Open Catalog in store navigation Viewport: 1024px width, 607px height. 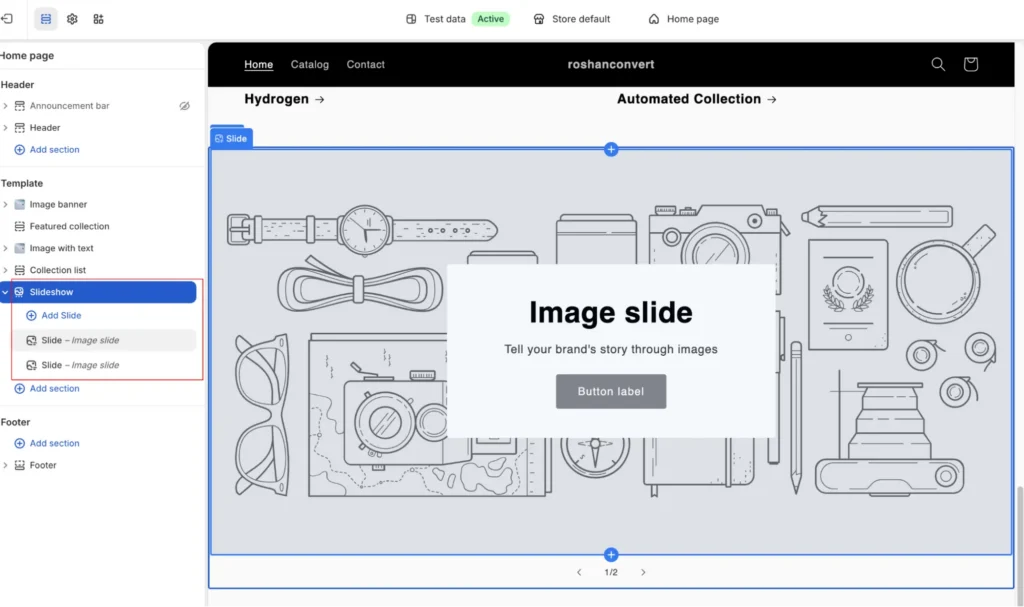point(310,65)
